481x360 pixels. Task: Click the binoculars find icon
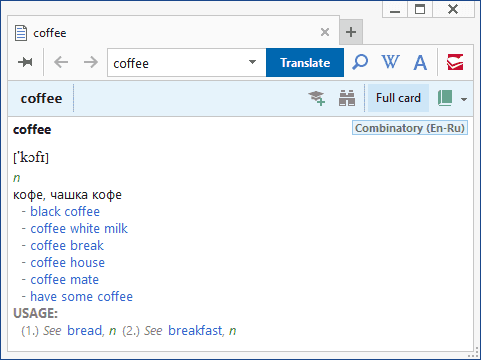[347, 98]
